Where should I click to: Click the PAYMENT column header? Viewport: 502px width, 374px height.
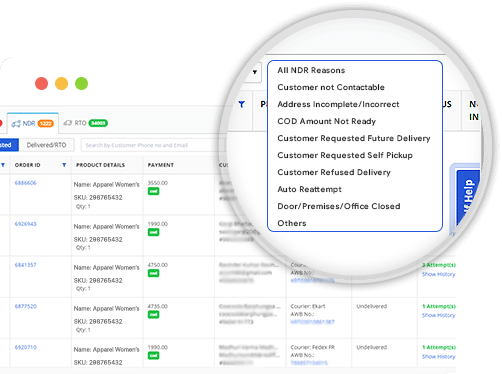(161, 165)
